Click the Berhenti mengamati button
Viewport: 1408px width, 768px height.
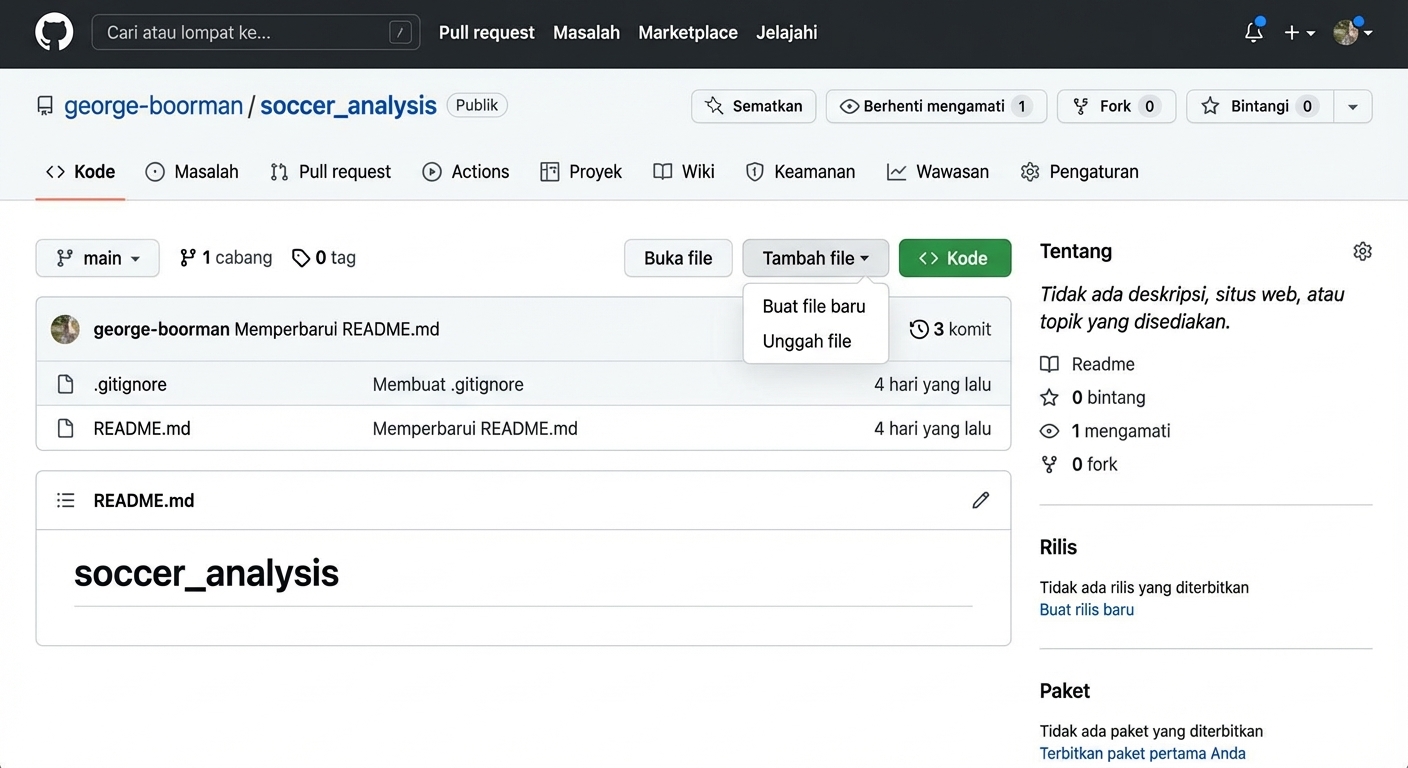936,106
